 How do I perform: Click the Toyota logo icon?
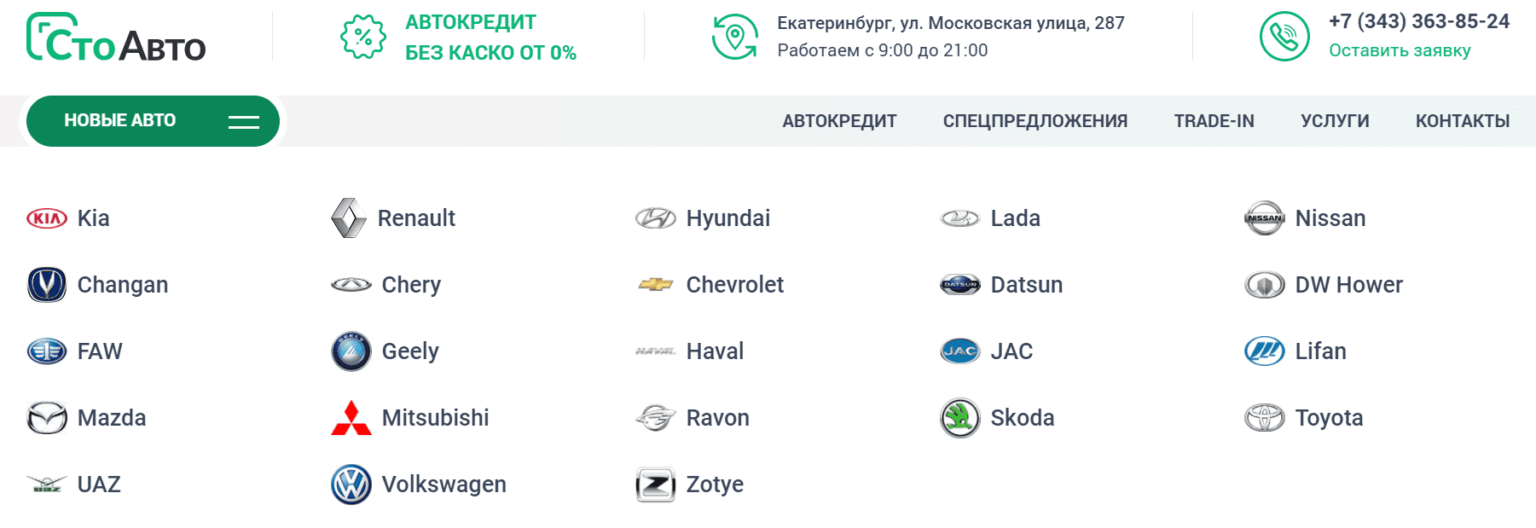pyautogui.click(x=1264, y=418)
